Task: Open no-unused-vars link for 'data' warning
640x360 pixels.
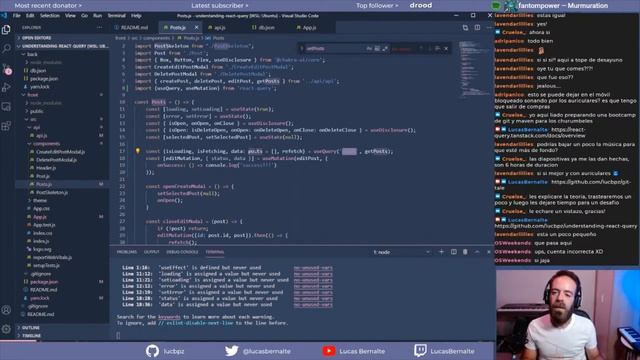Action: [x=313, y=304]
